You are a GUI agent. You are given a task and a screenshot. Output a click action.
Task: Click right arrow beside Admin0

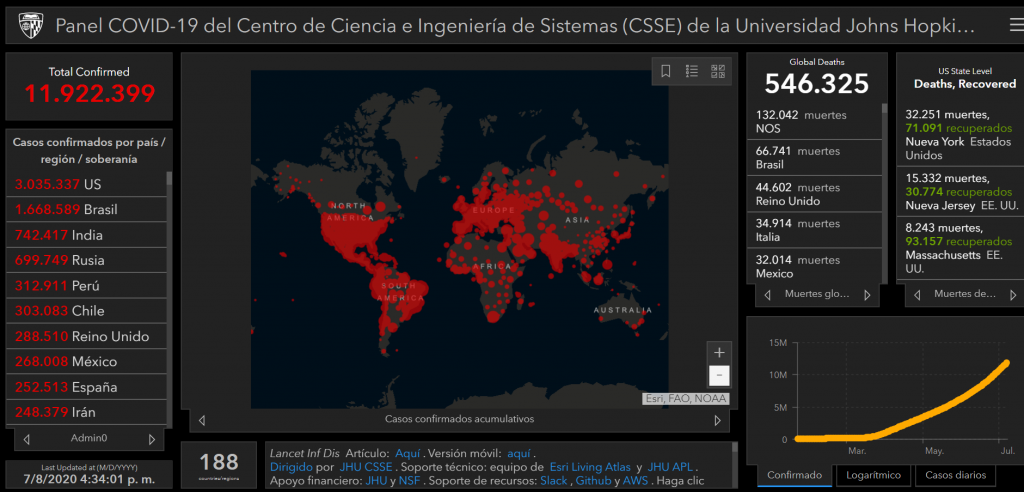tap(152, 440)
